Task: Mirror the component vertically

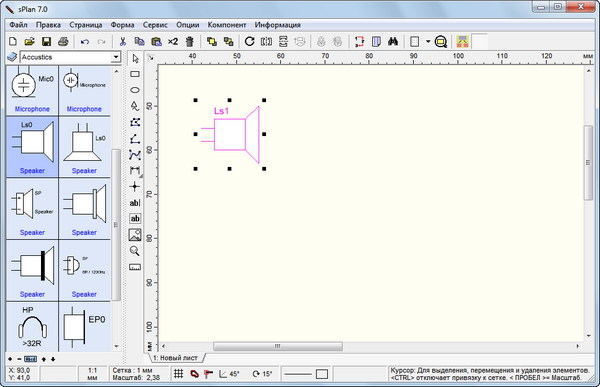Action: [283, 41]
